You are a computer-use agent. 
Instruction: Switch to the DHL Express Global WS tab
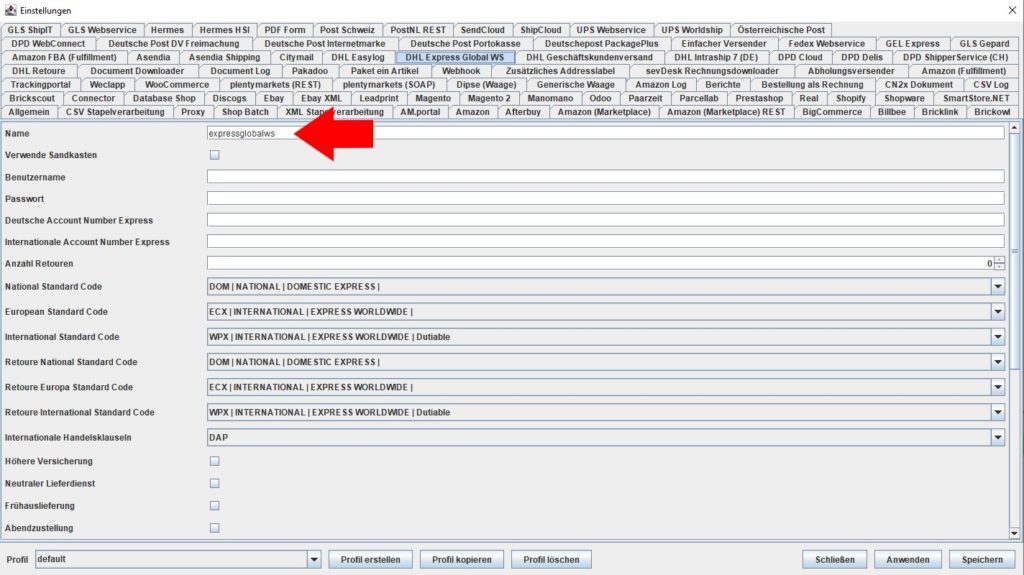[x=455, y=58]
